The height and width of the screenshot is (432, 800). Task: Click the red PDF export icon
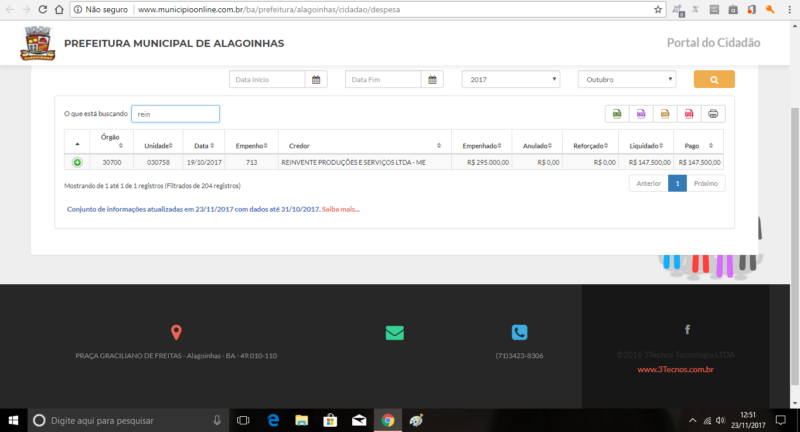coord(688,114)
